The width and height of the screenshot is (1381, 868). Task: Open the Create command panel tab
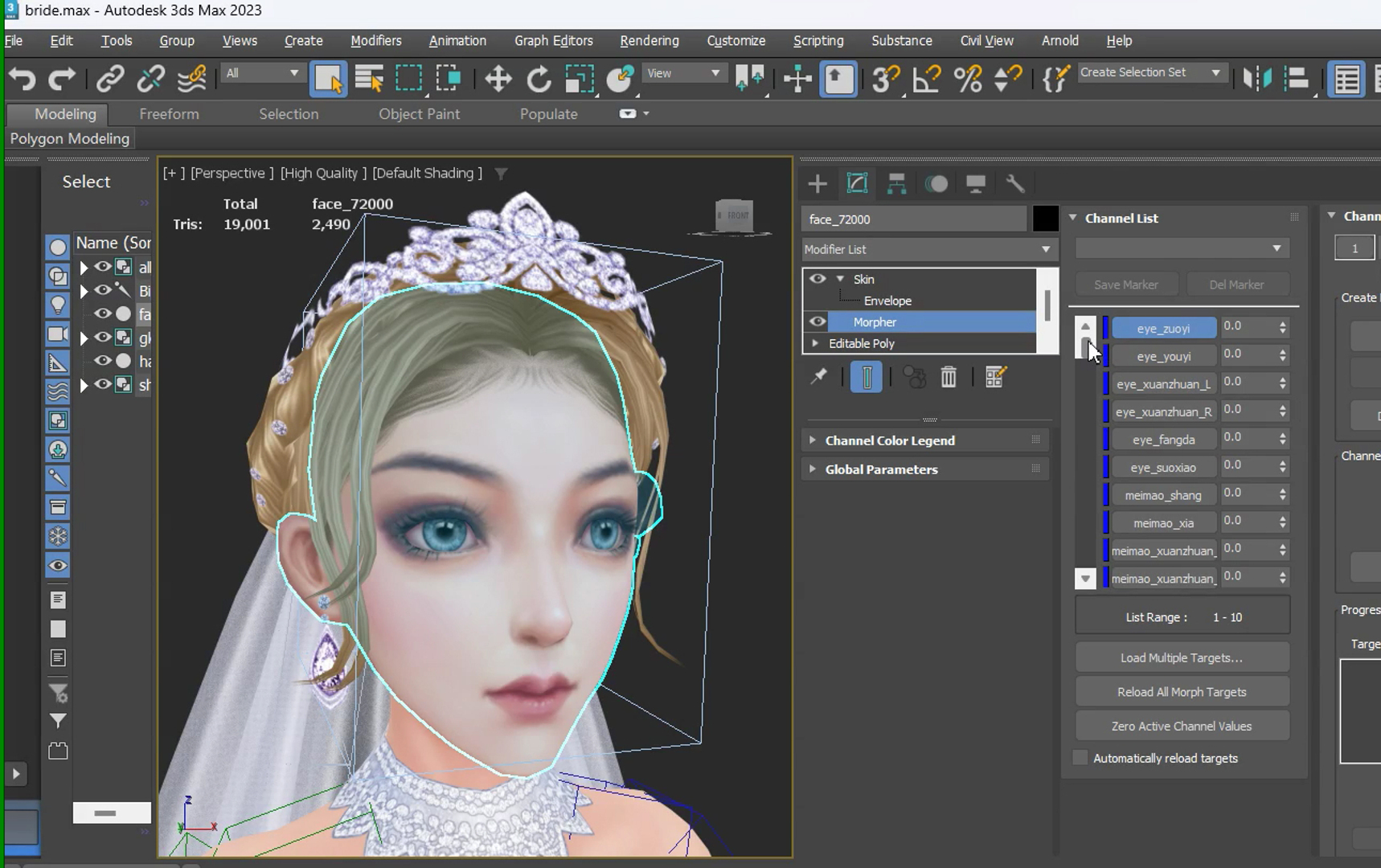(818, 184)
